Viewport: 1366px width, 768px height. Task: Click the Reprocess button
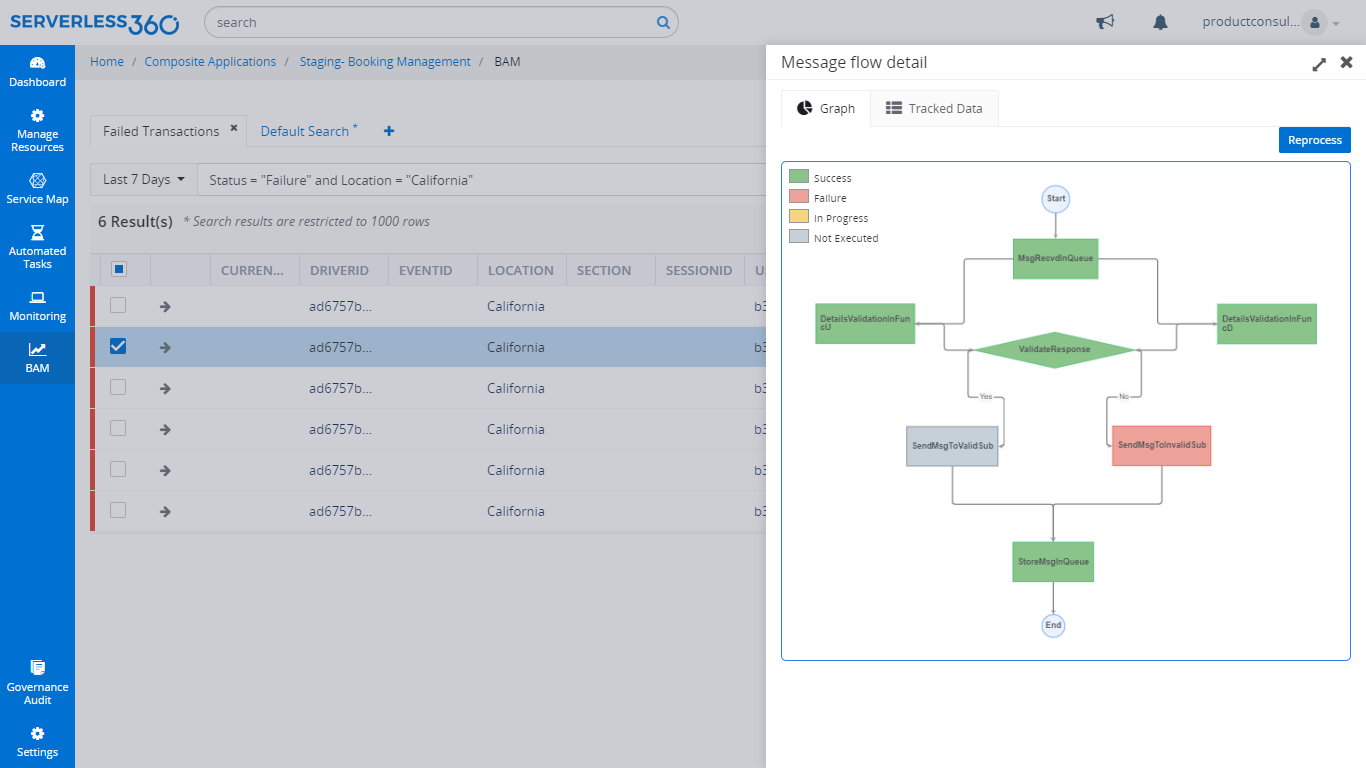point(1315,140)
